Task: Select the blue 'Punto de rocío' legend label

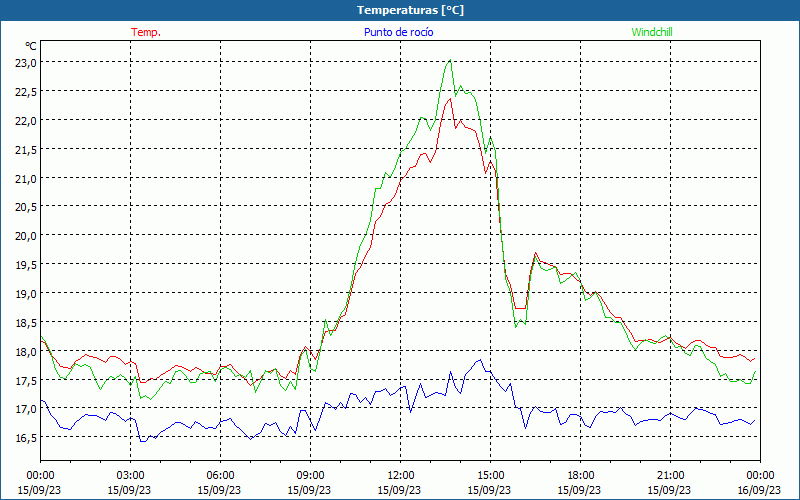Action: point(398,32)
